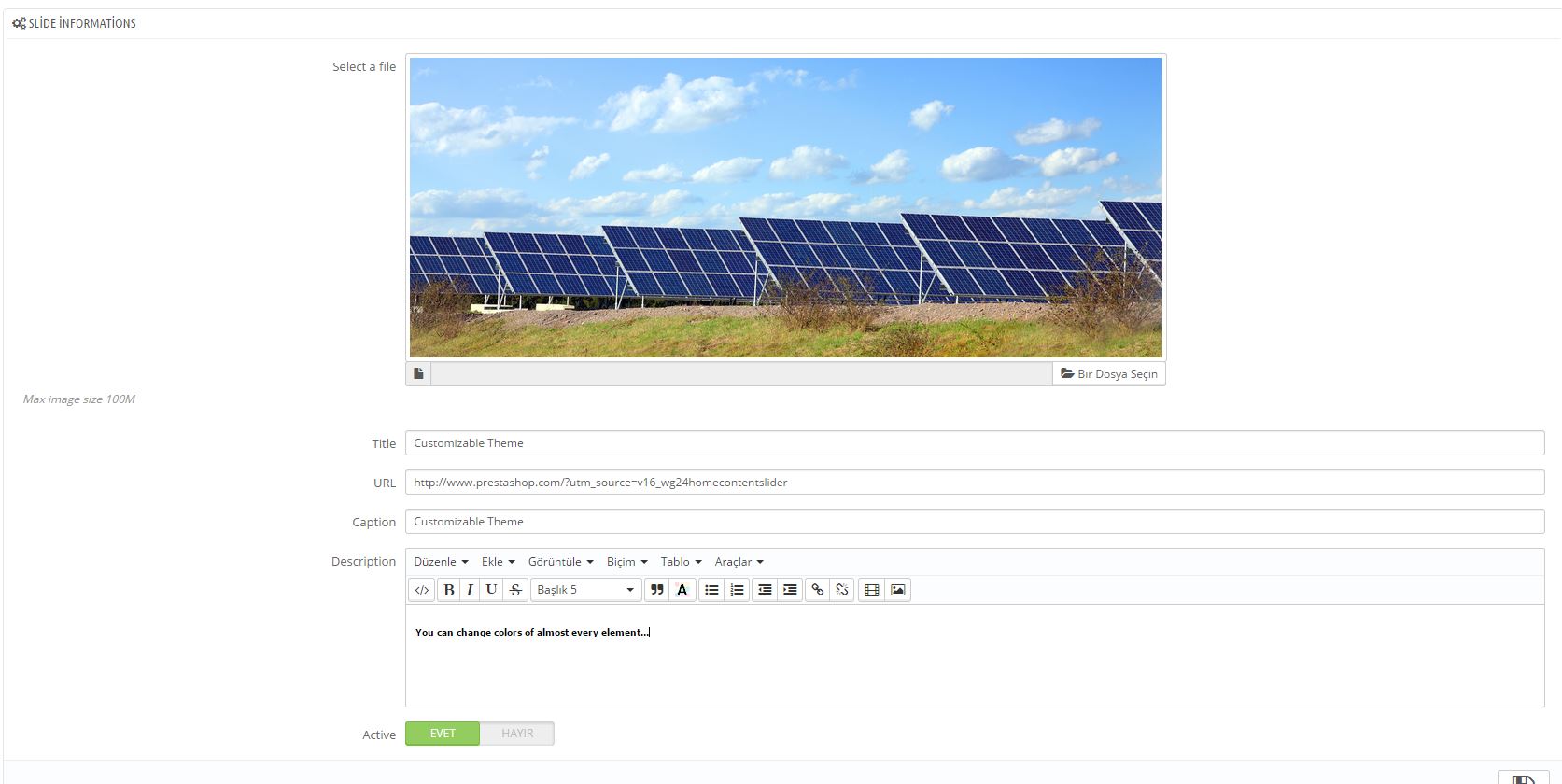The image size is (1562, 784).
Task: Open the Biçim menu
Action: click(627, 562)
